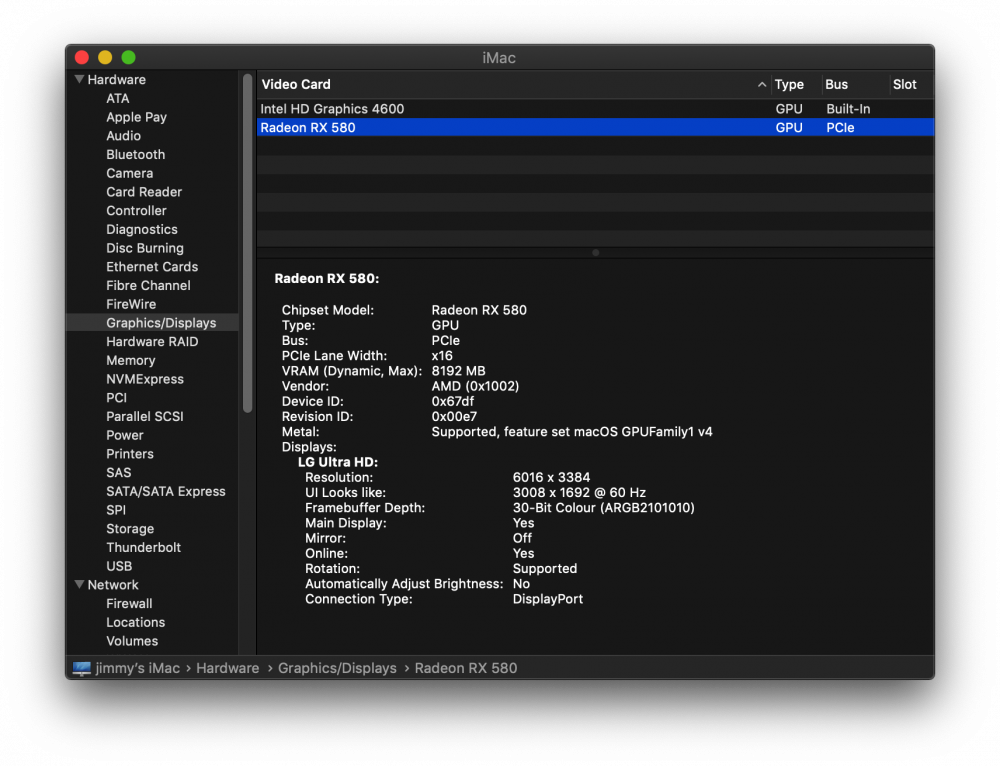This screenshot has width=1000, height=766.
Task: Select the Intel HD Graphics 4600 row
Action: (x=596, y=109)
